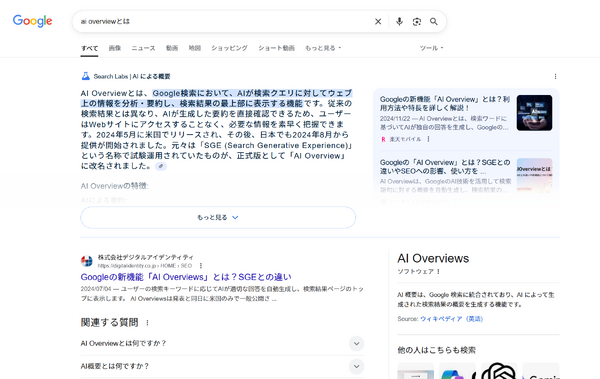
Task: Clear the search box with the X icon
Action: point(378,21)
